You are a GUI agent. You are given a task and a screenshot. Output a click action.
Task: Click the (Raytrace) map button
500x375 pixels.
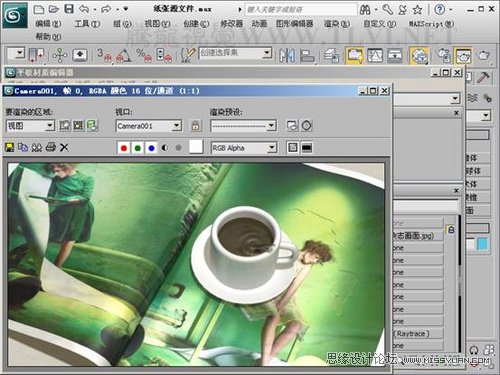click(418, 334)
